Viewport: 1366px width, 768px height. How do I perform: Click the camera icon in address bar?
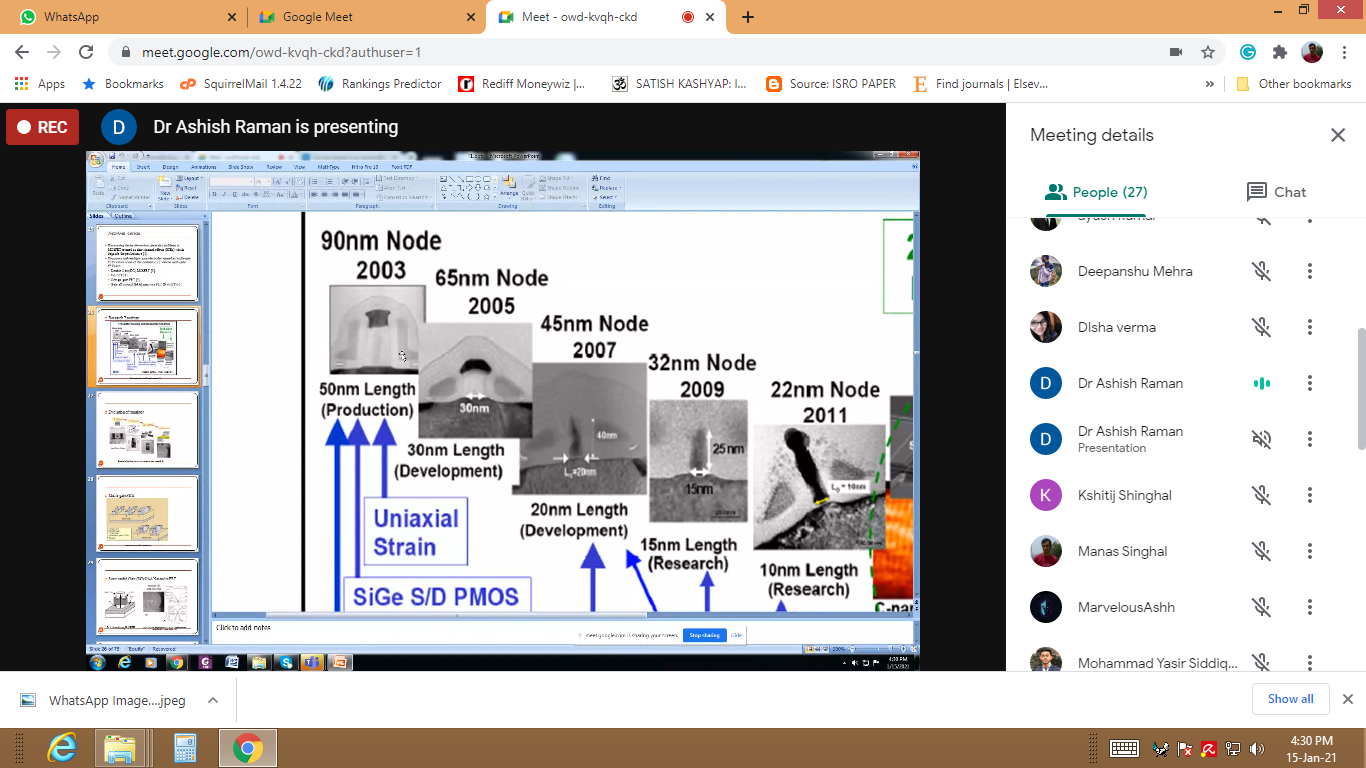1176,52
